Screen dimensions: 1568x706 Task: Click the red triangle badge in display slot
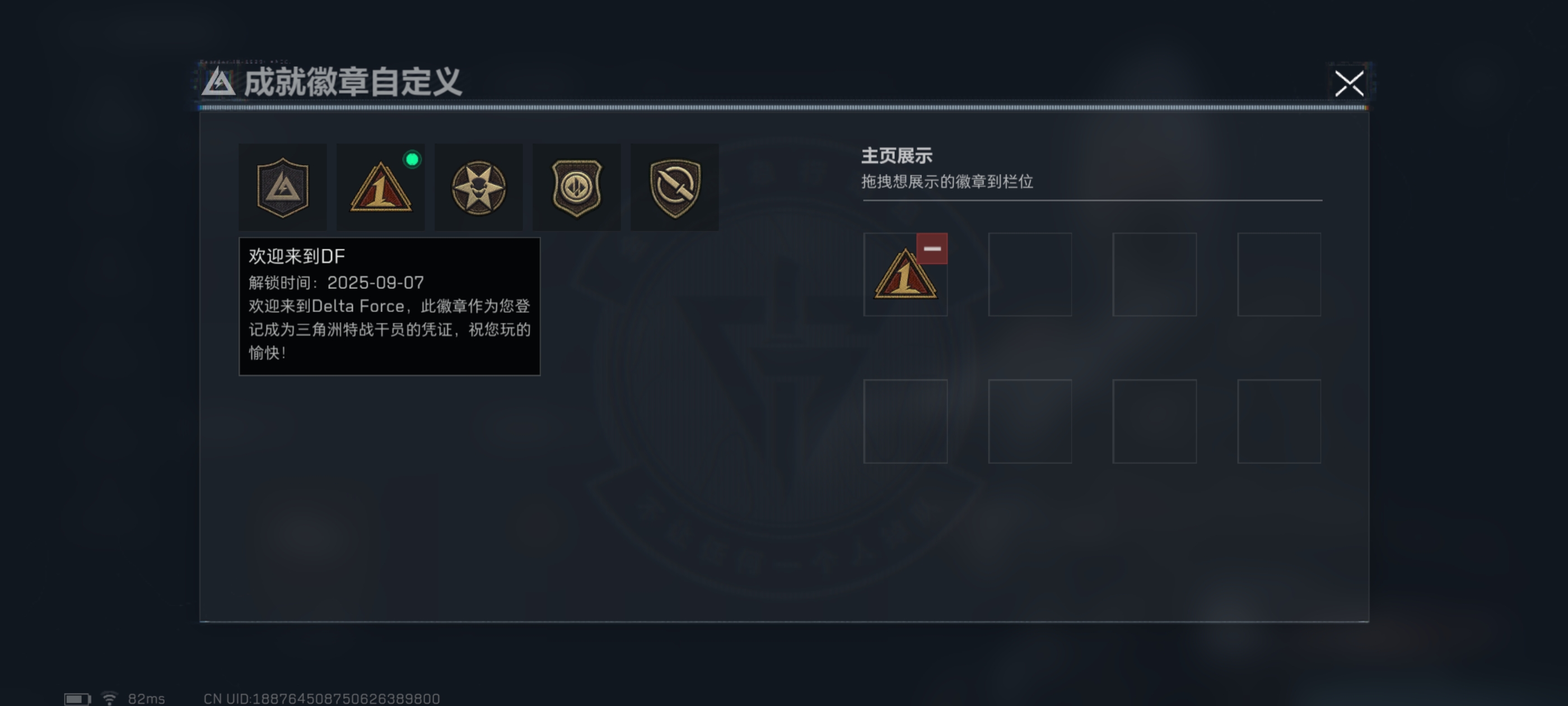(x=905, y=275)
